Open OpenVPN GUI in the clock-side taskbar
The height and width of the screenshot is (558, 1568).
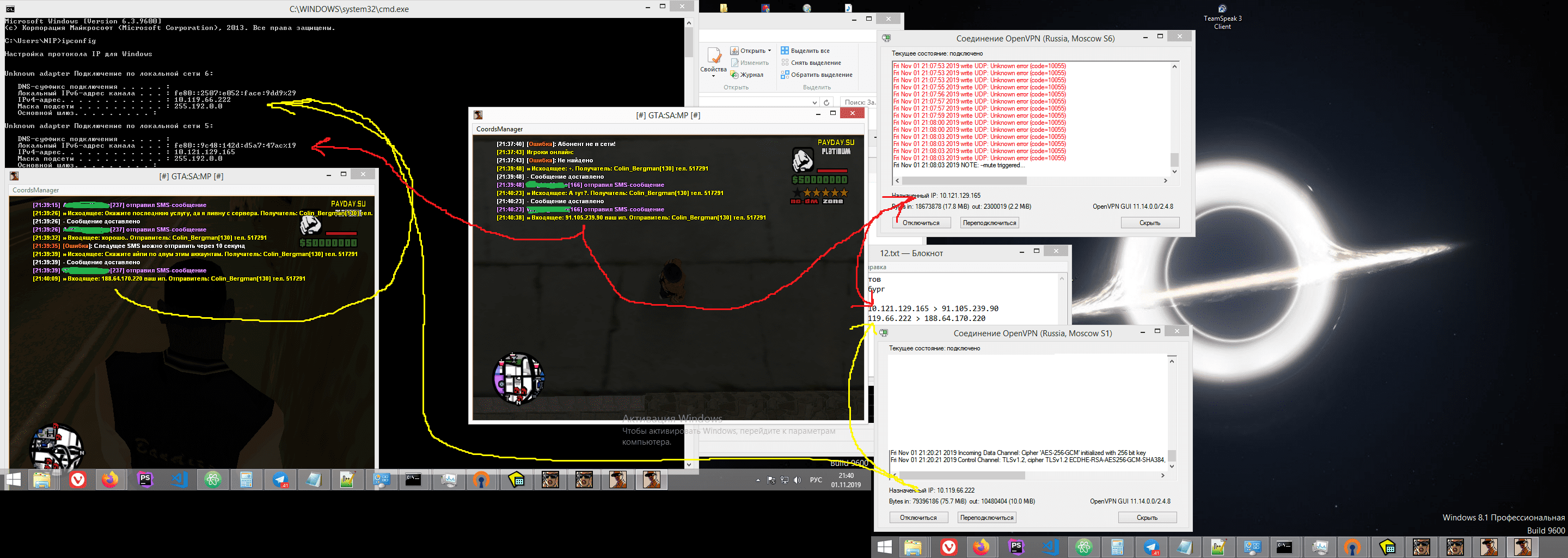(x=481, y=480)
